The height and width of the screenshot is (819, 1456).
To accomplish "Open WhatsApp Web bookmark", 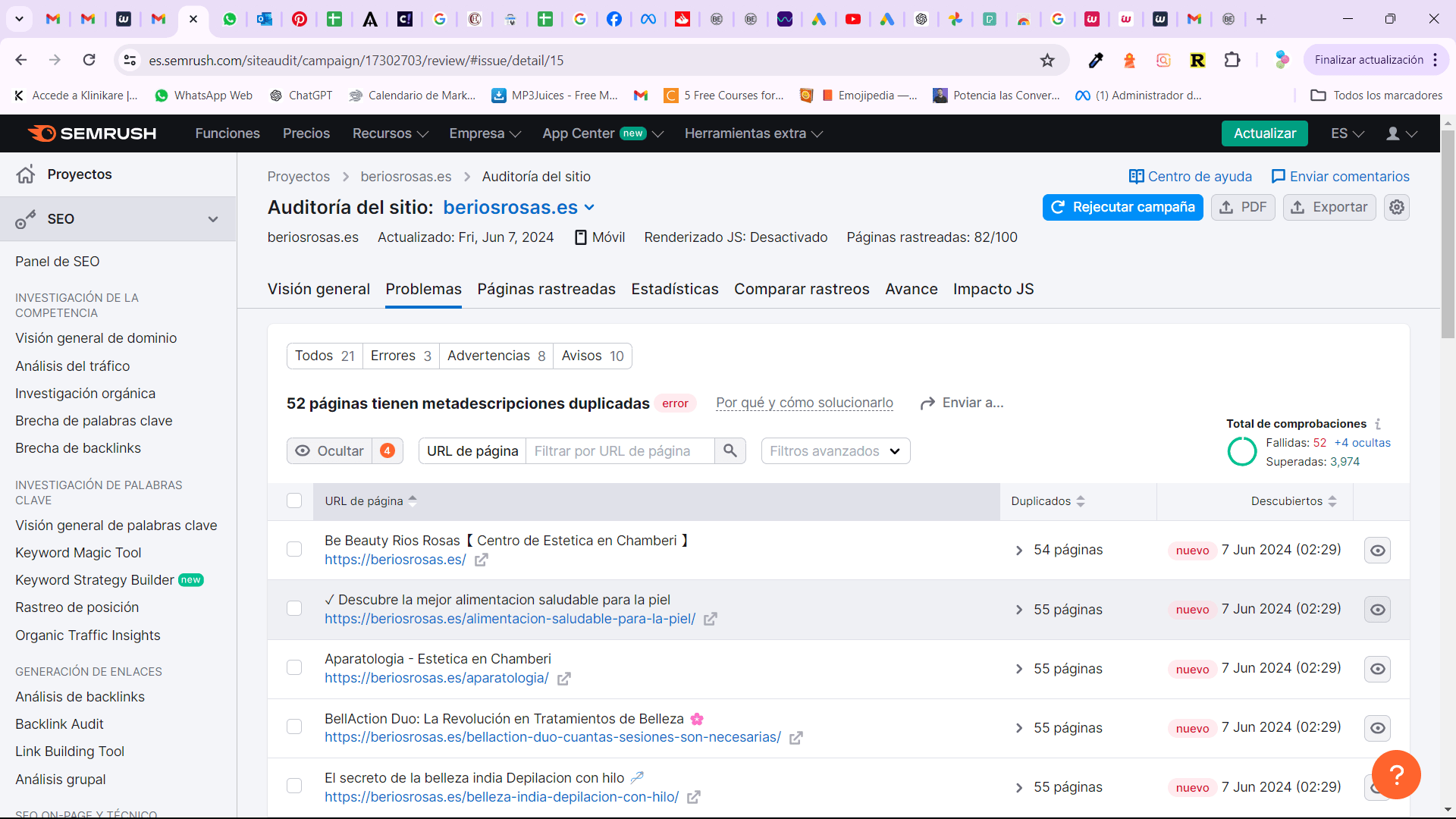I will point(203,96).
